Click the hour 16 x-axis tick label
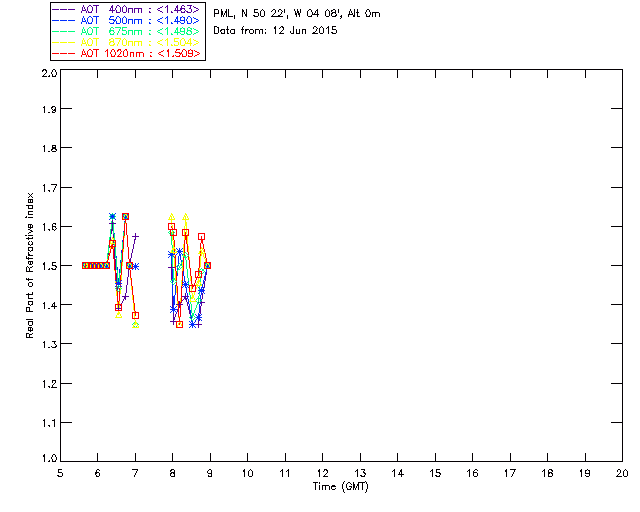Viewport: 640px width, 512px height. tap(472, 473)
